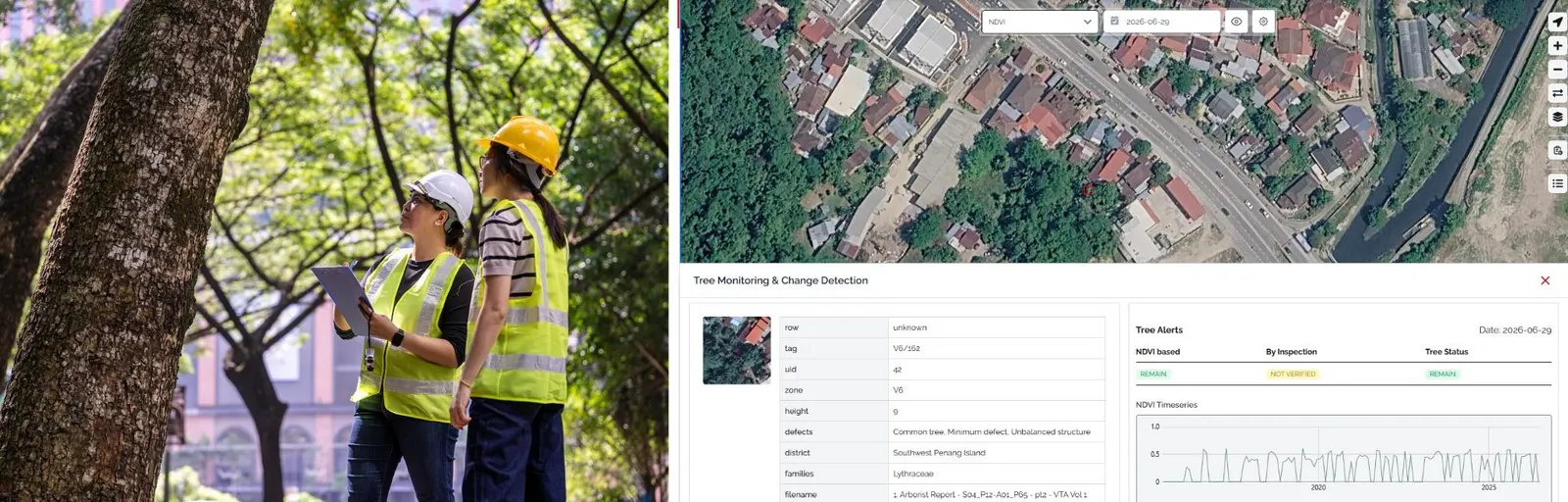Close the Tree Monitoring & Change Detection panel
1568x502 pixels.
(x=1545, y=280)
